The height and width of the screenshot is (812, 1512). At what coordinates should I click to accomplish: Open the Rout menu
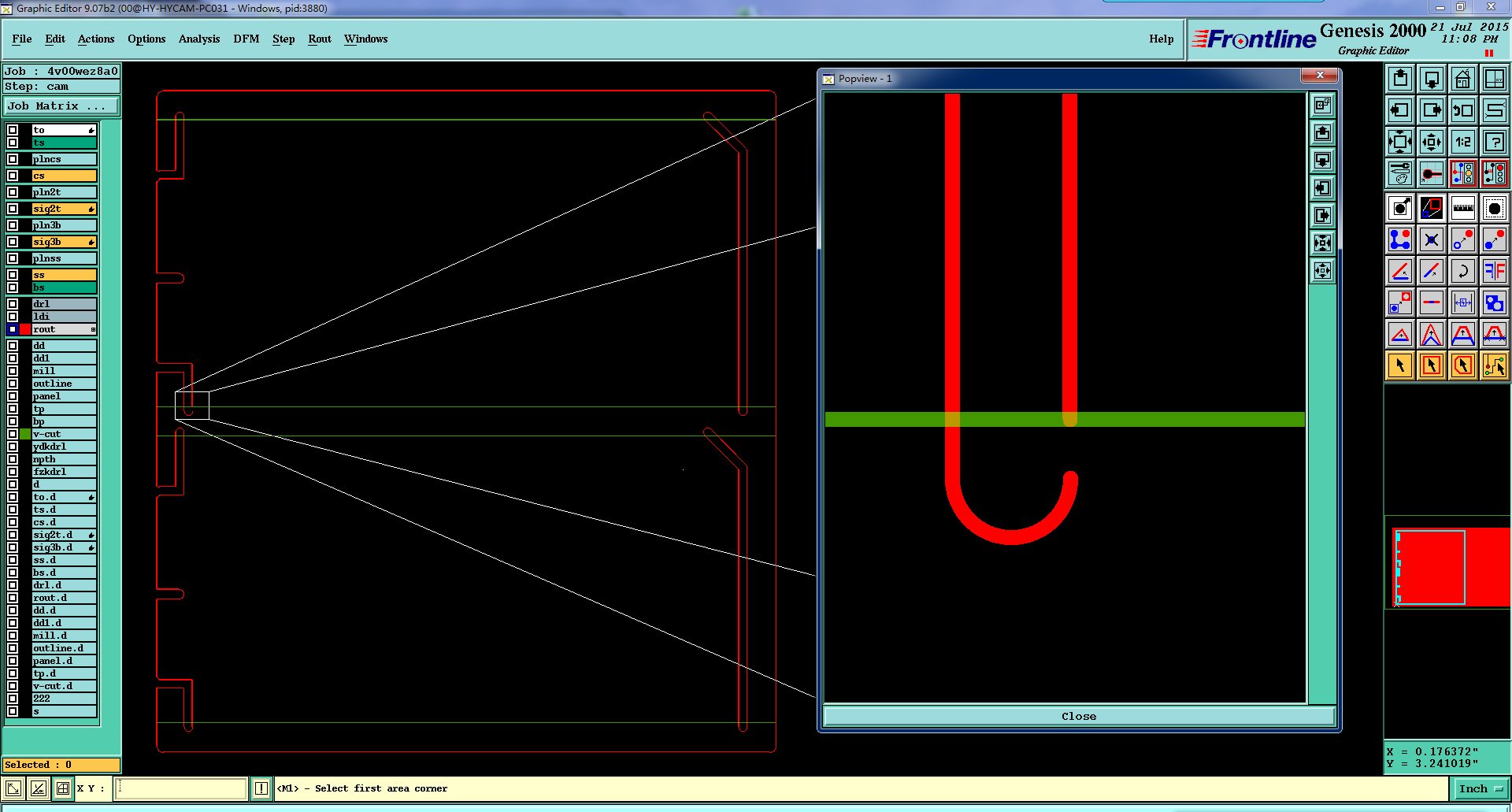pos(320,39)
